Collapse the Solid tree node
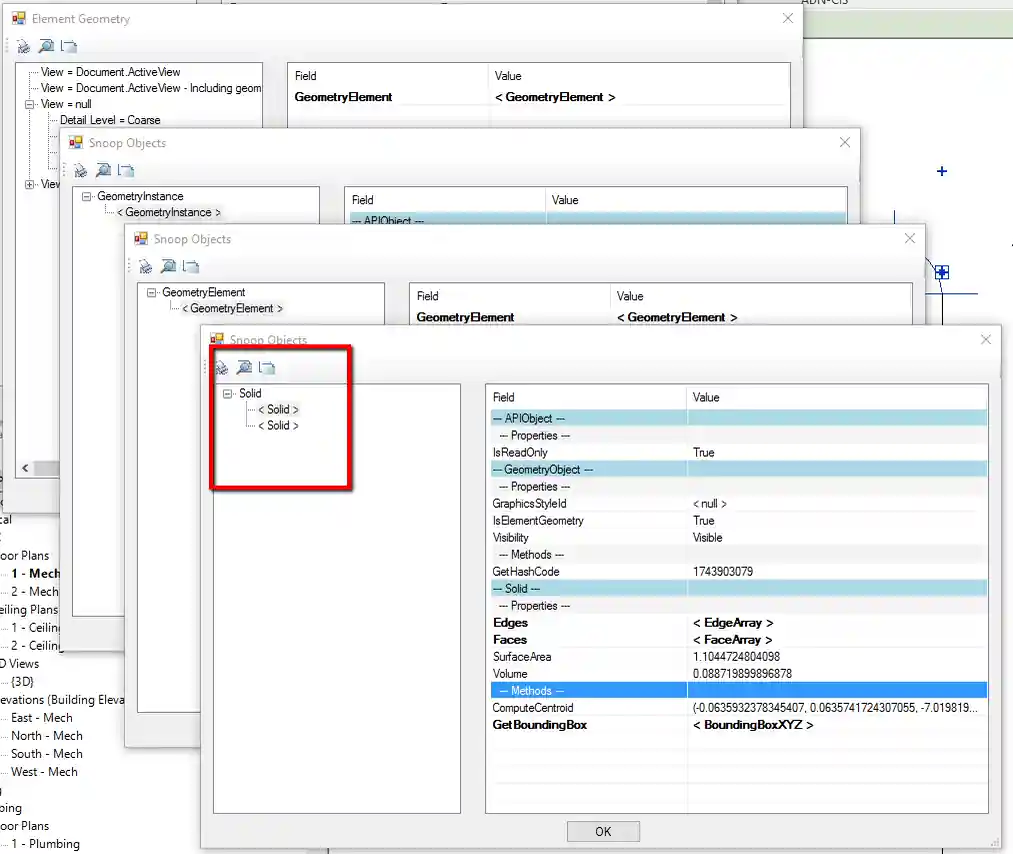The width and height of the screenshot is (1013, 854). pyautogui.click(x=228, y=394)
